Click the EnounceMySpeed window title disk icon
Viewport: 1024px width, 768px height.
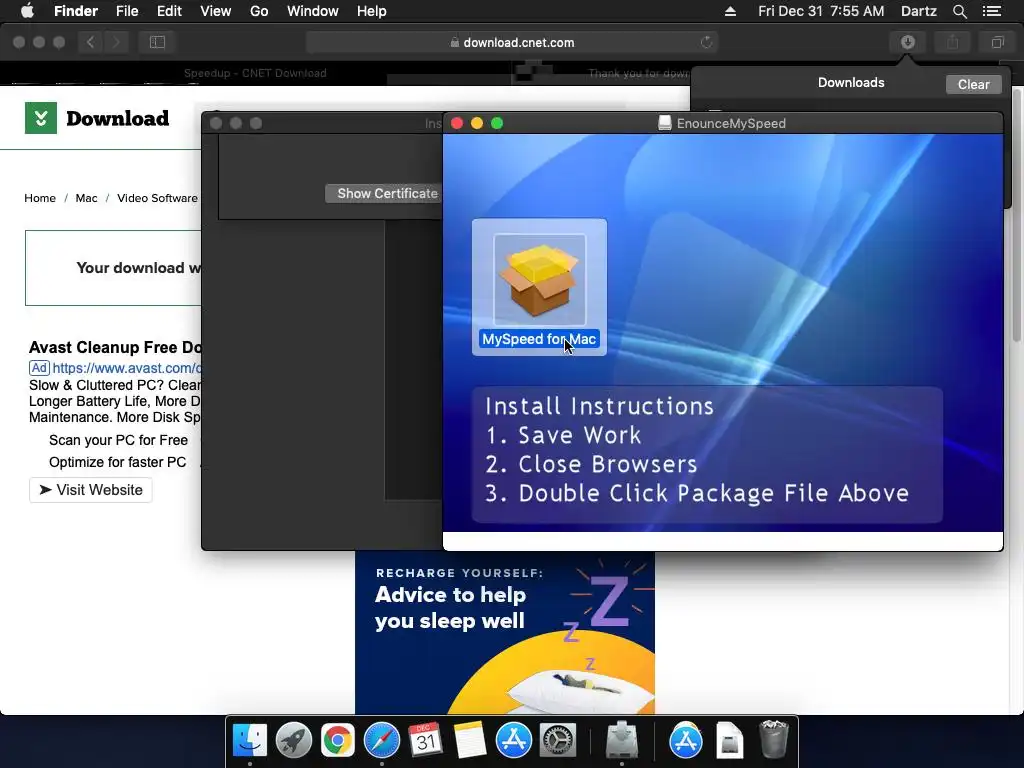665,123
